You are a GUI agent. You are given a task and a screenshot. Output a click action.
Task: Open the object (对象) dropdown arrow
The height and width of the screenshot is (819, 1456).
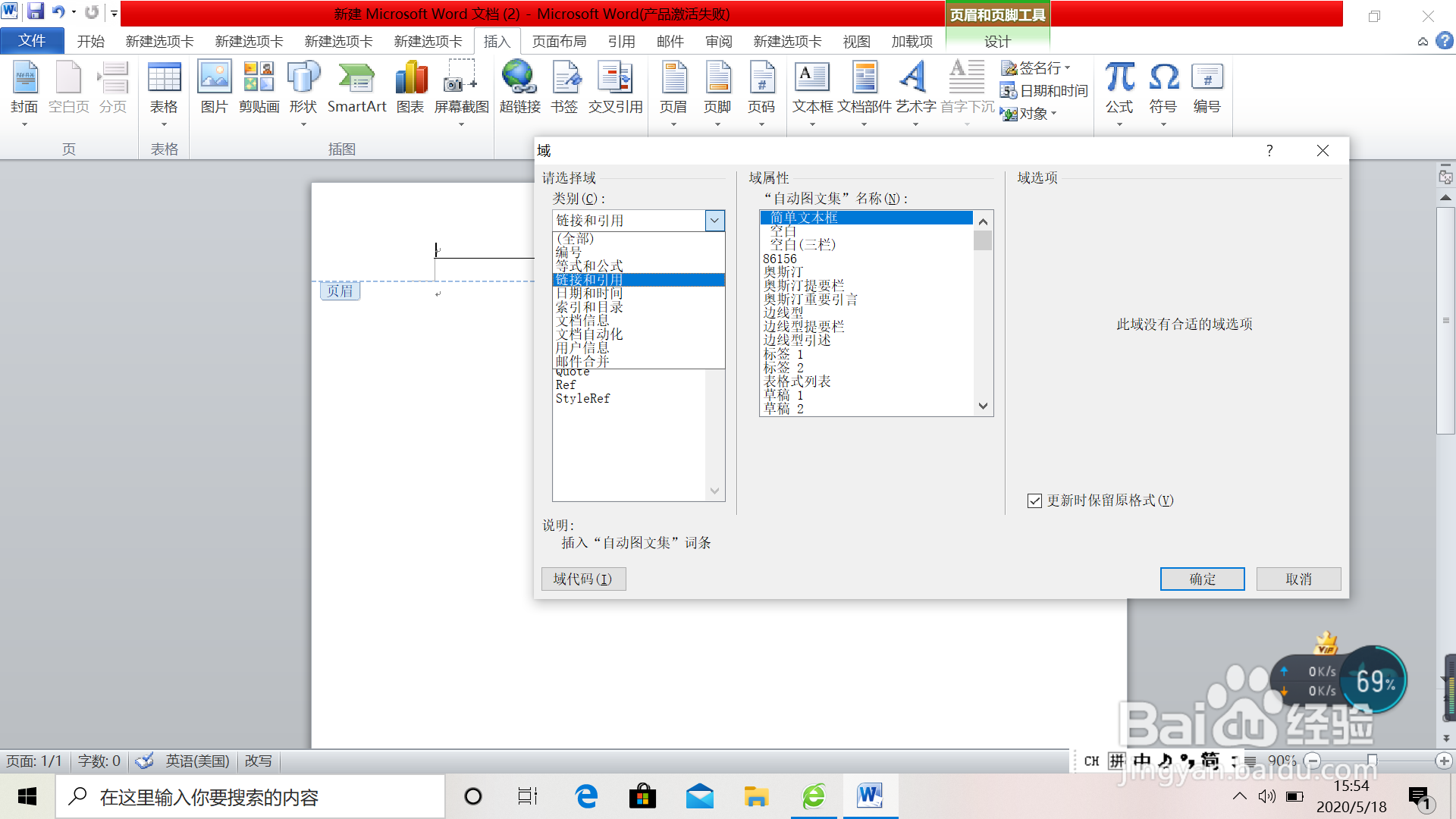coord(1054,114)
